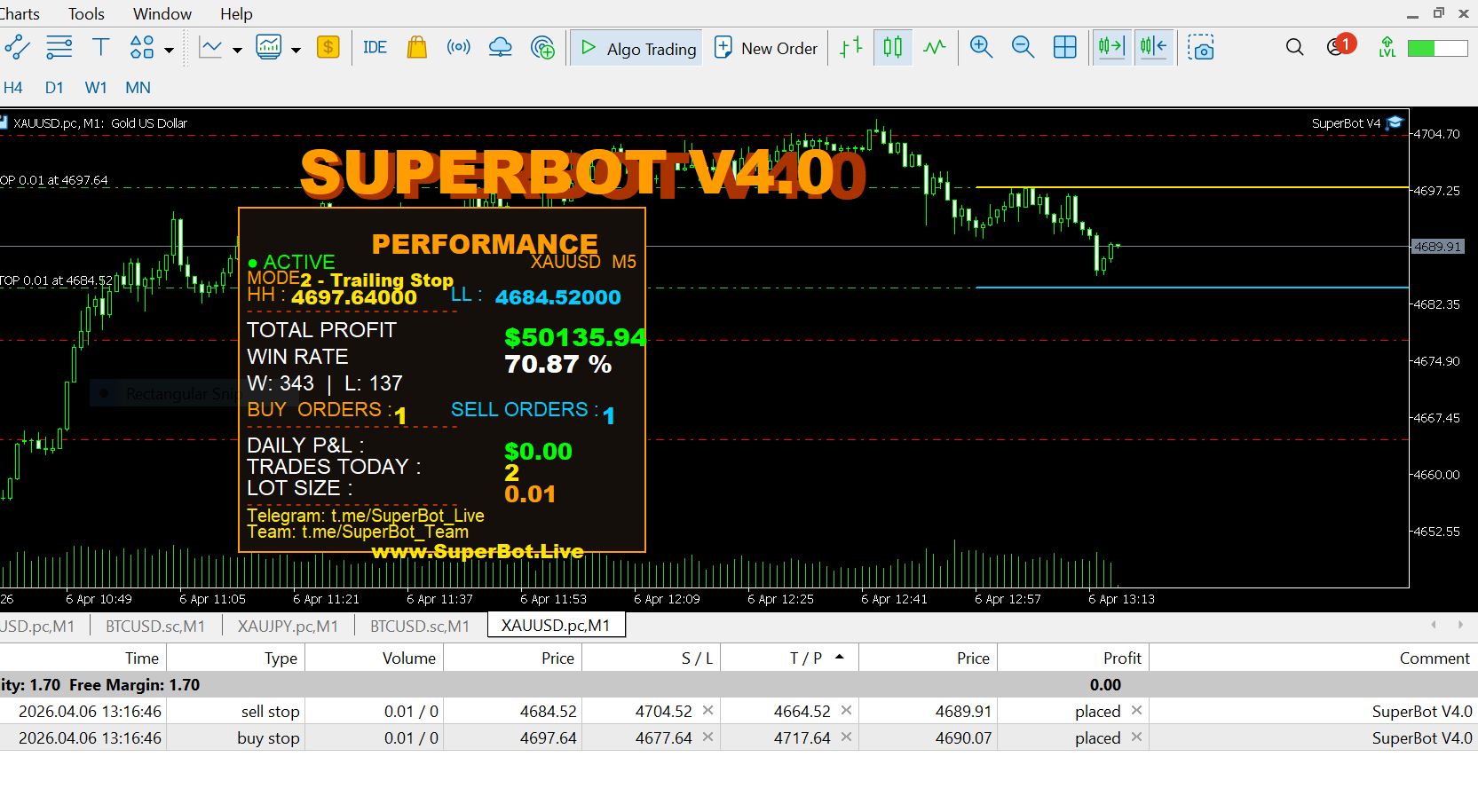Open the search magnifier icon
The height and width of the screenshot is (812, 1478).
(x=1294, y=48)
